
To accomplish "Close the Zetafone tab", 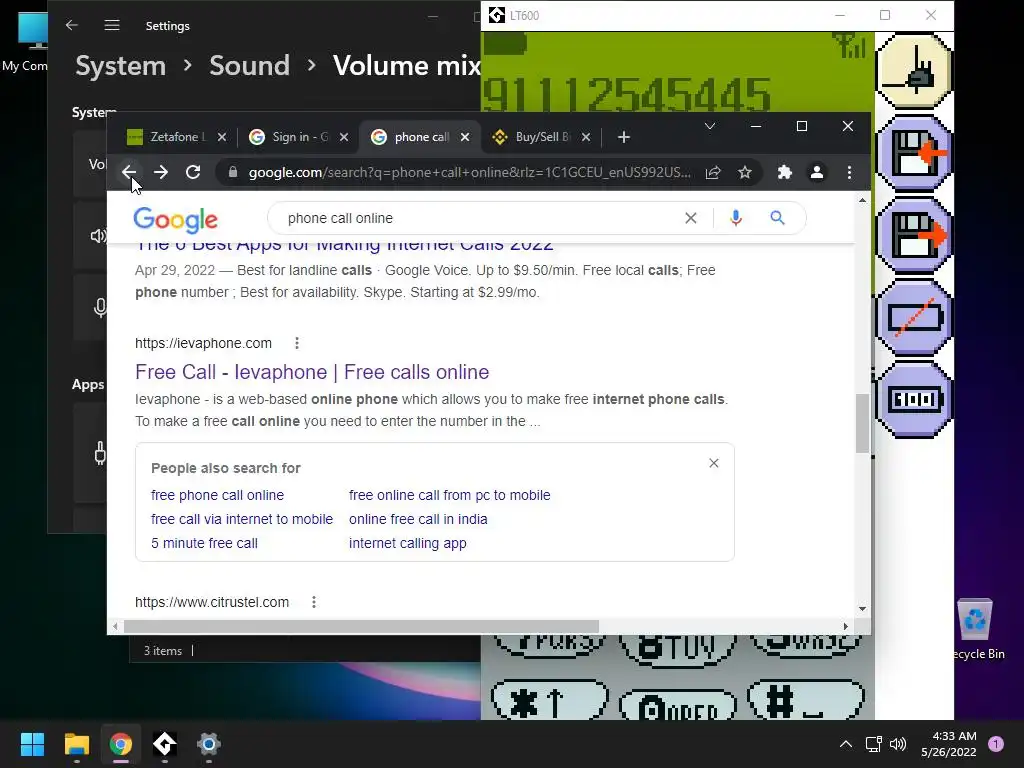I will point(222,137).
